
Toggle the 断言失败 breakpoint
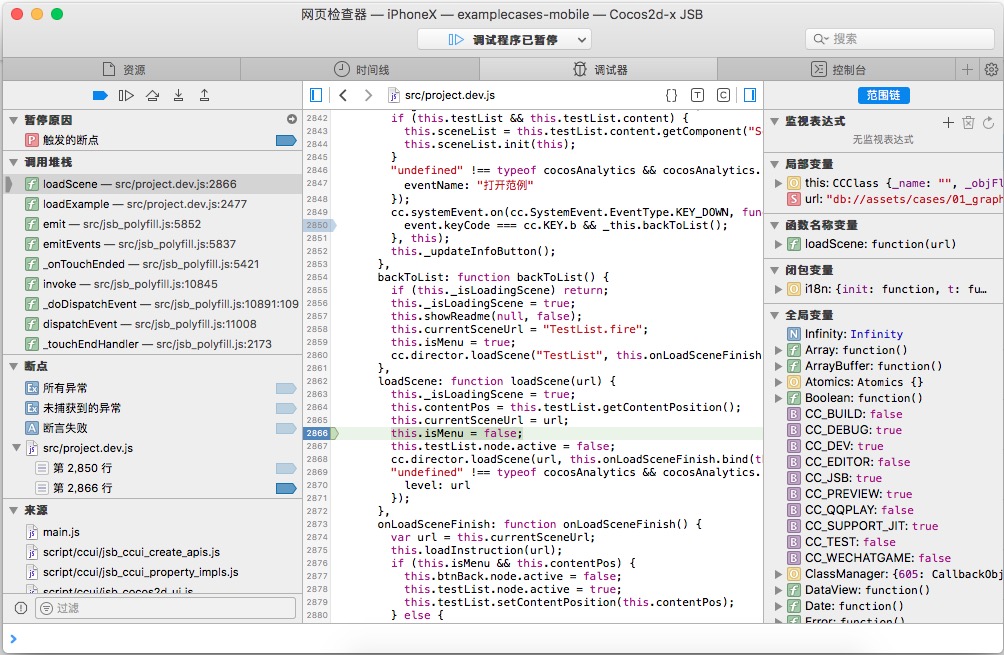pos(286,428)
